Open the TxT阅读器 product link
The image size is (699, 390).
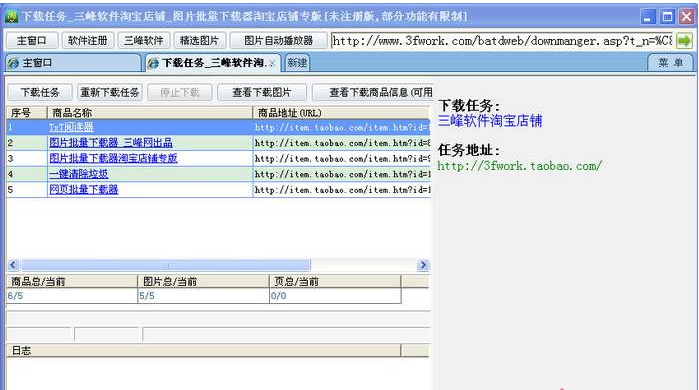[71, 127]
